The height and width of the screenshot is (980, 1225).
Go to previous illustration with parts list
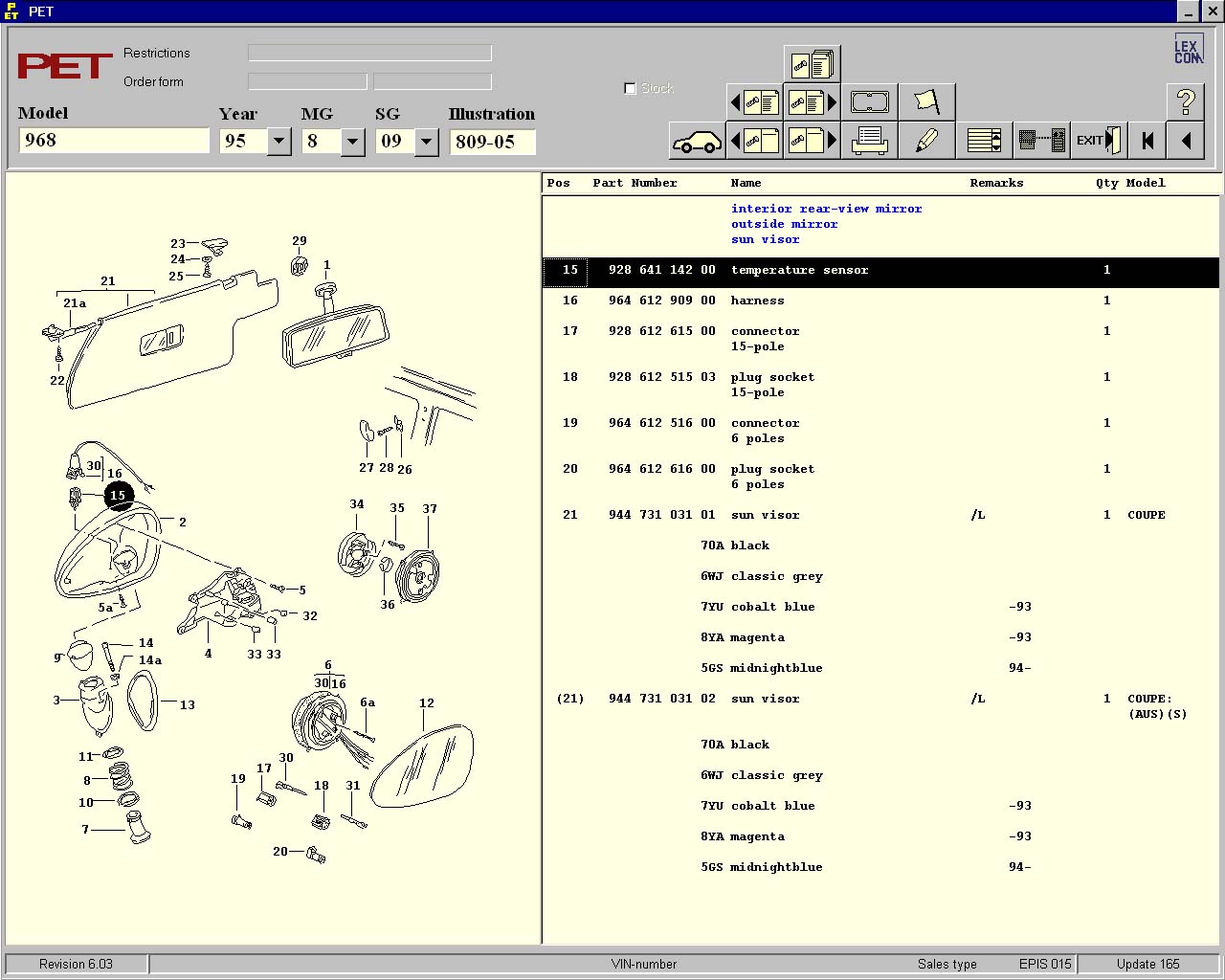[755, 102]
